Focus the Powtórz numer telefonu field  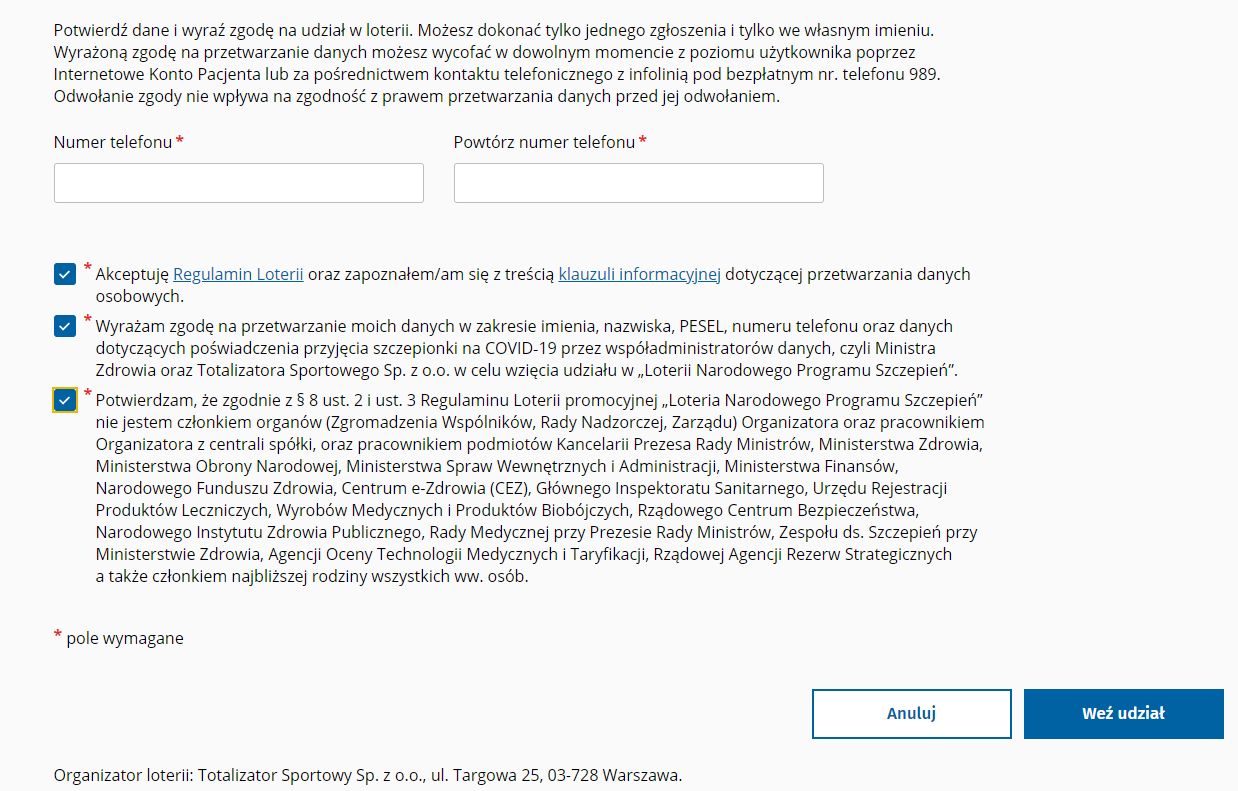click(638, 183)
